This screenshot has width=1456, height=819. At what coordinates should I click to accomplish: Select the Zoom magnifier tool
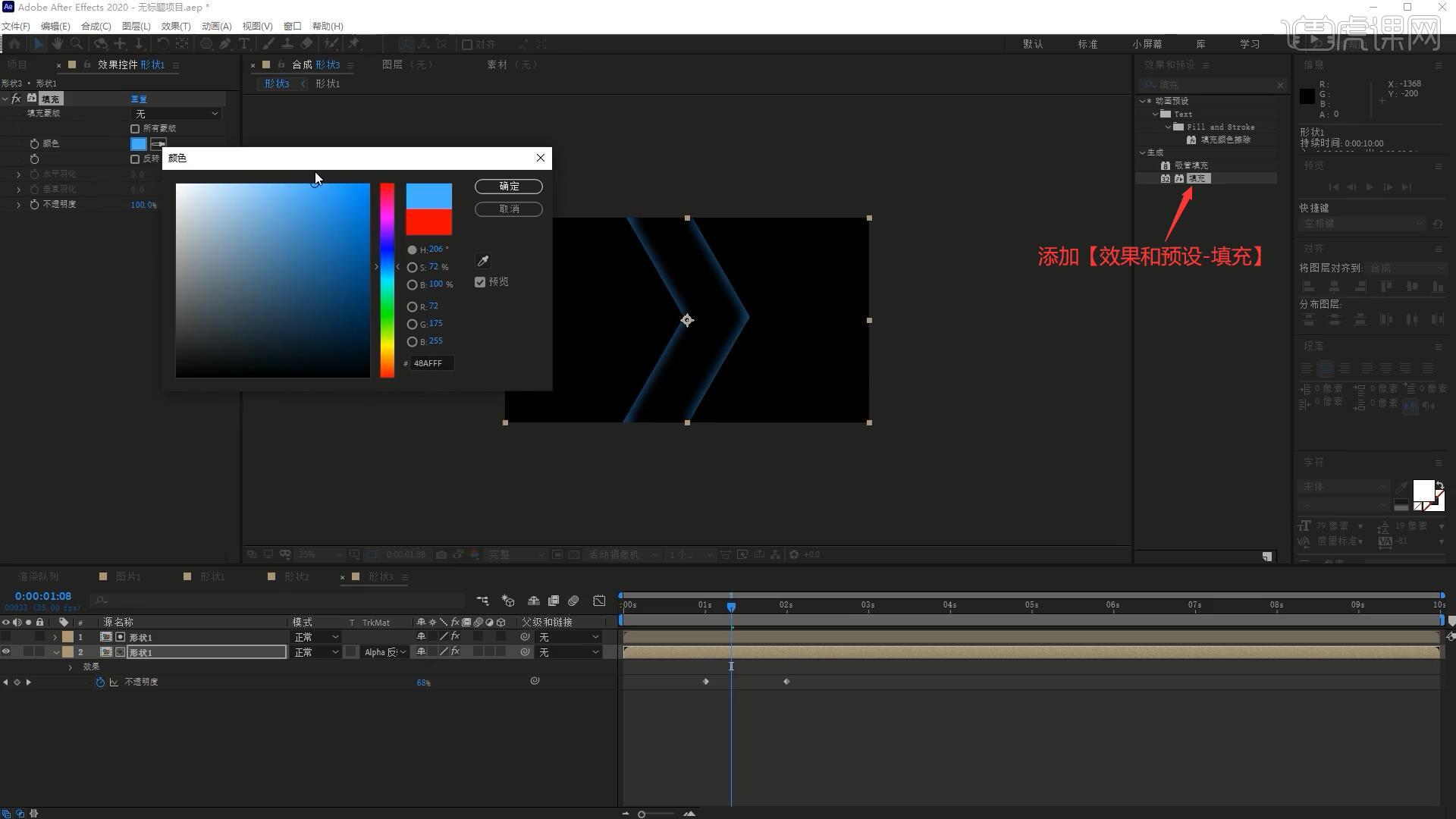[x=77, y=44]
